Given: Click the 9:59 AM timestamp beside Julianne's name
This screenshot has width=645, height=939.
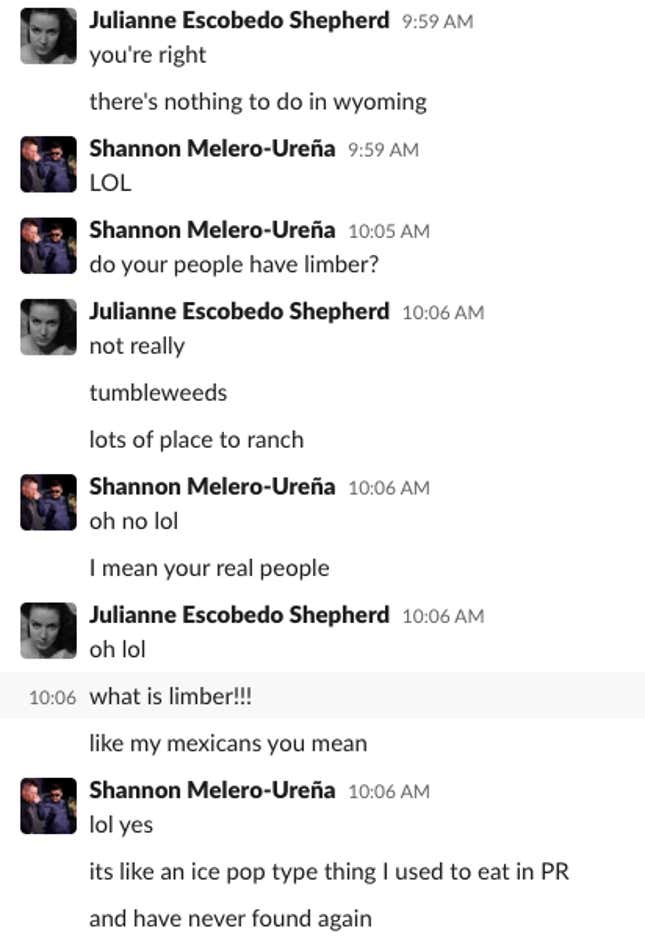Looking at the screenshot, I should click(436, 22).
